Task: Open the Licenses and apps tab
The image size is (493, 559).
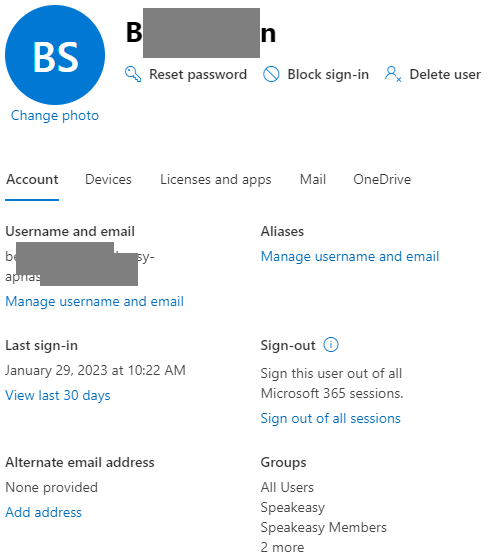Action: point(216,180)
